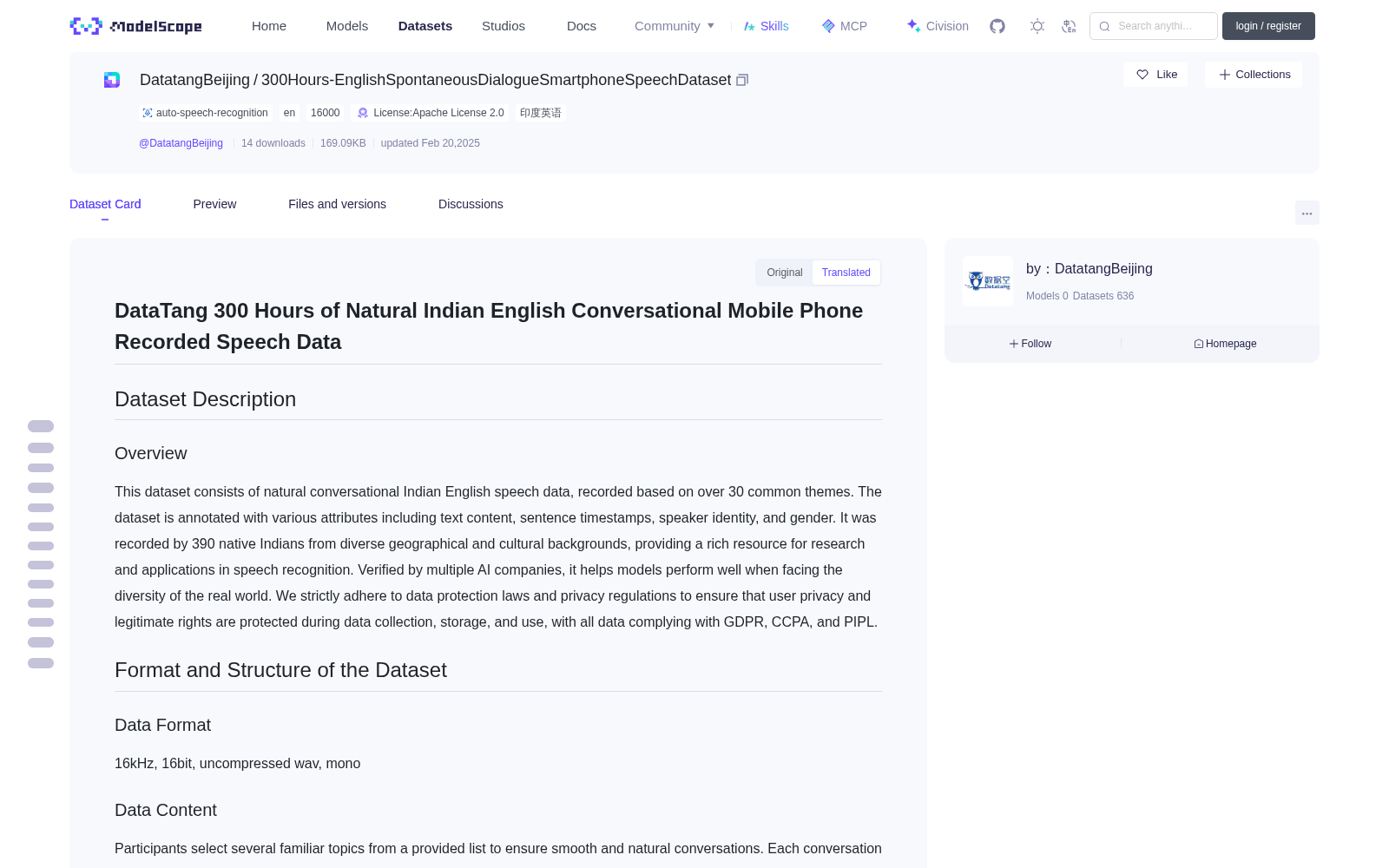The height and width of the screenshot is (868, 1389).
Task: Click the 'Overview' heading
Action: tap(151, 453)
